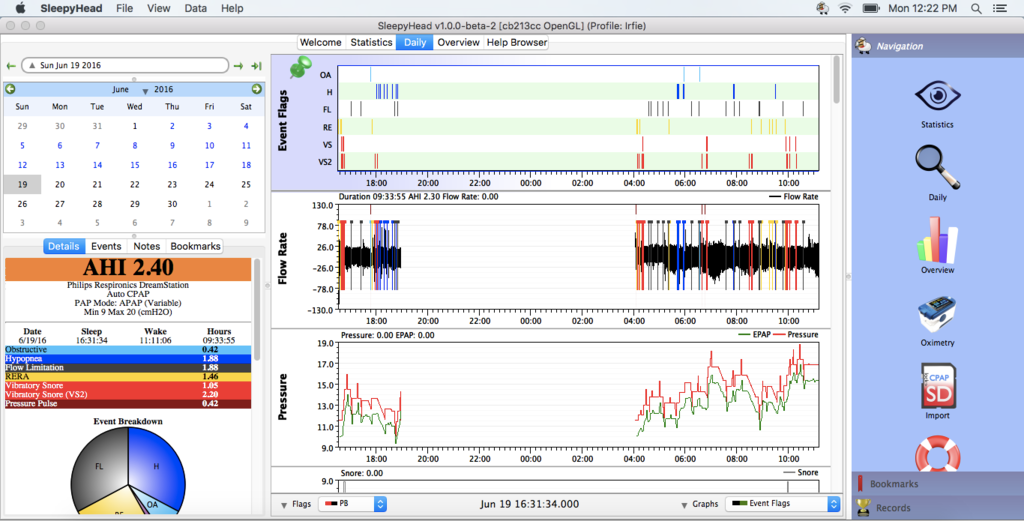The image size is (1024, 521).
Task: Switch to the Notes tab
Action: [146, 246]
